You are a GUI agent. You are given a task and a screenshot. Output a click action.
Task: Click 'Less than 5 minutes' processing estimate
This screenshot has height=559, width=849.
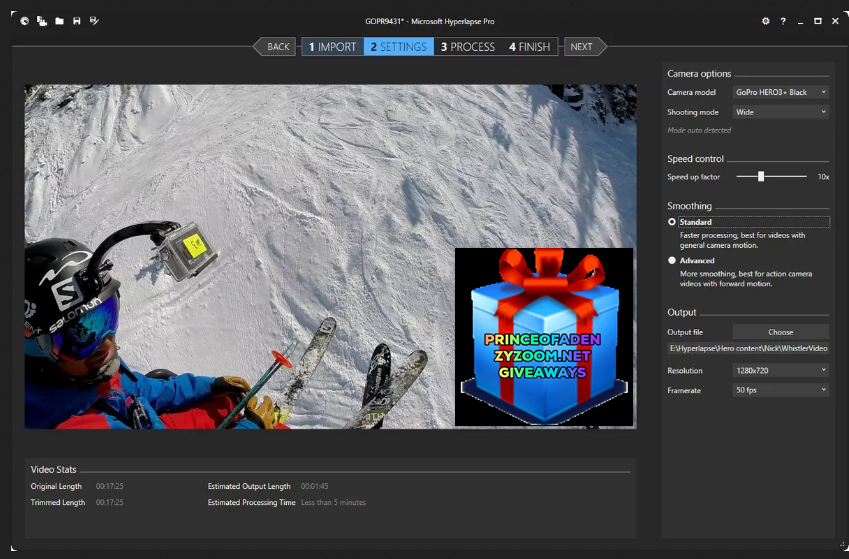334,503
